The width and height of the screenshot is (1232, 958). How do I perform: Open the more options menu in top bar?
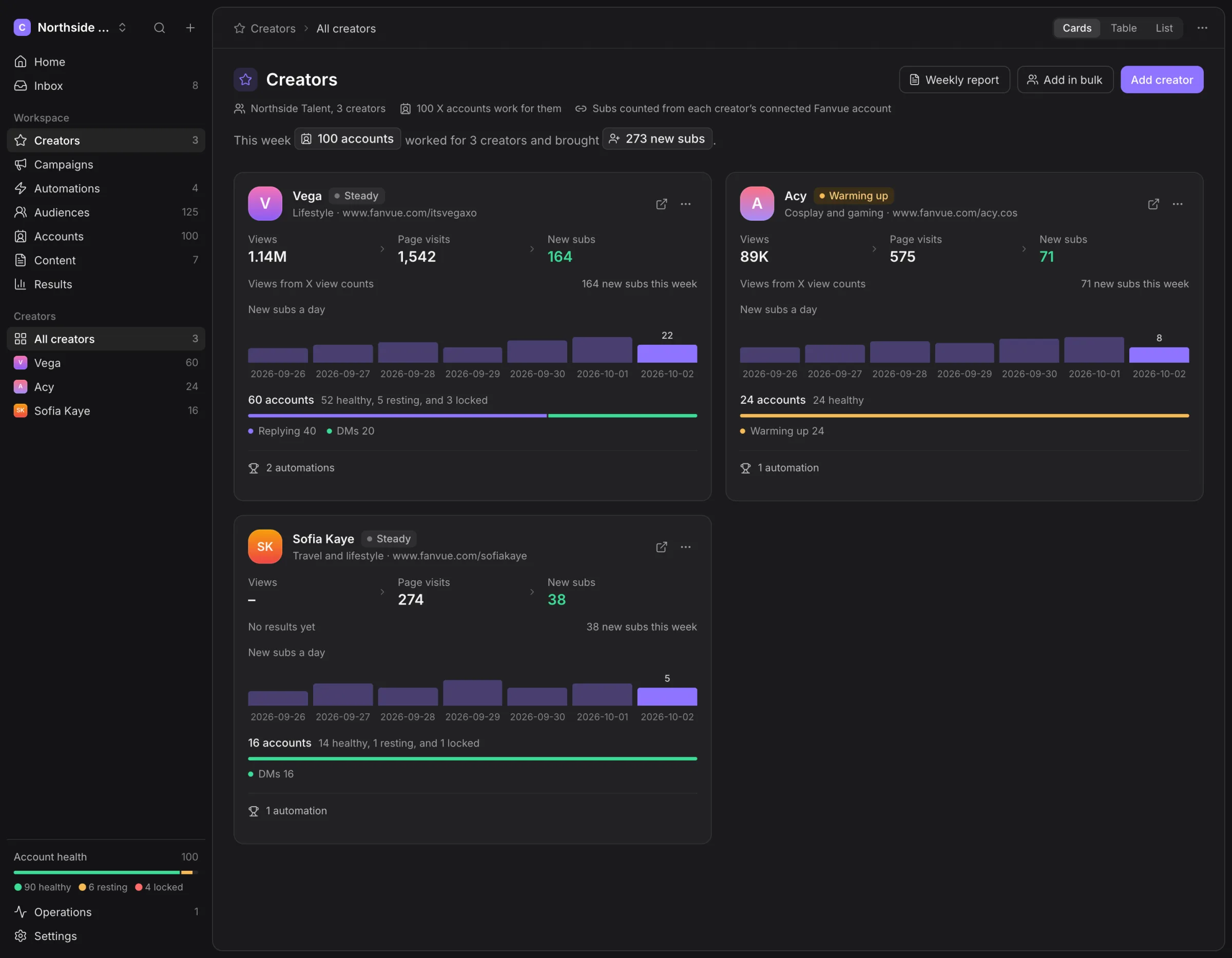[1202, 28]
